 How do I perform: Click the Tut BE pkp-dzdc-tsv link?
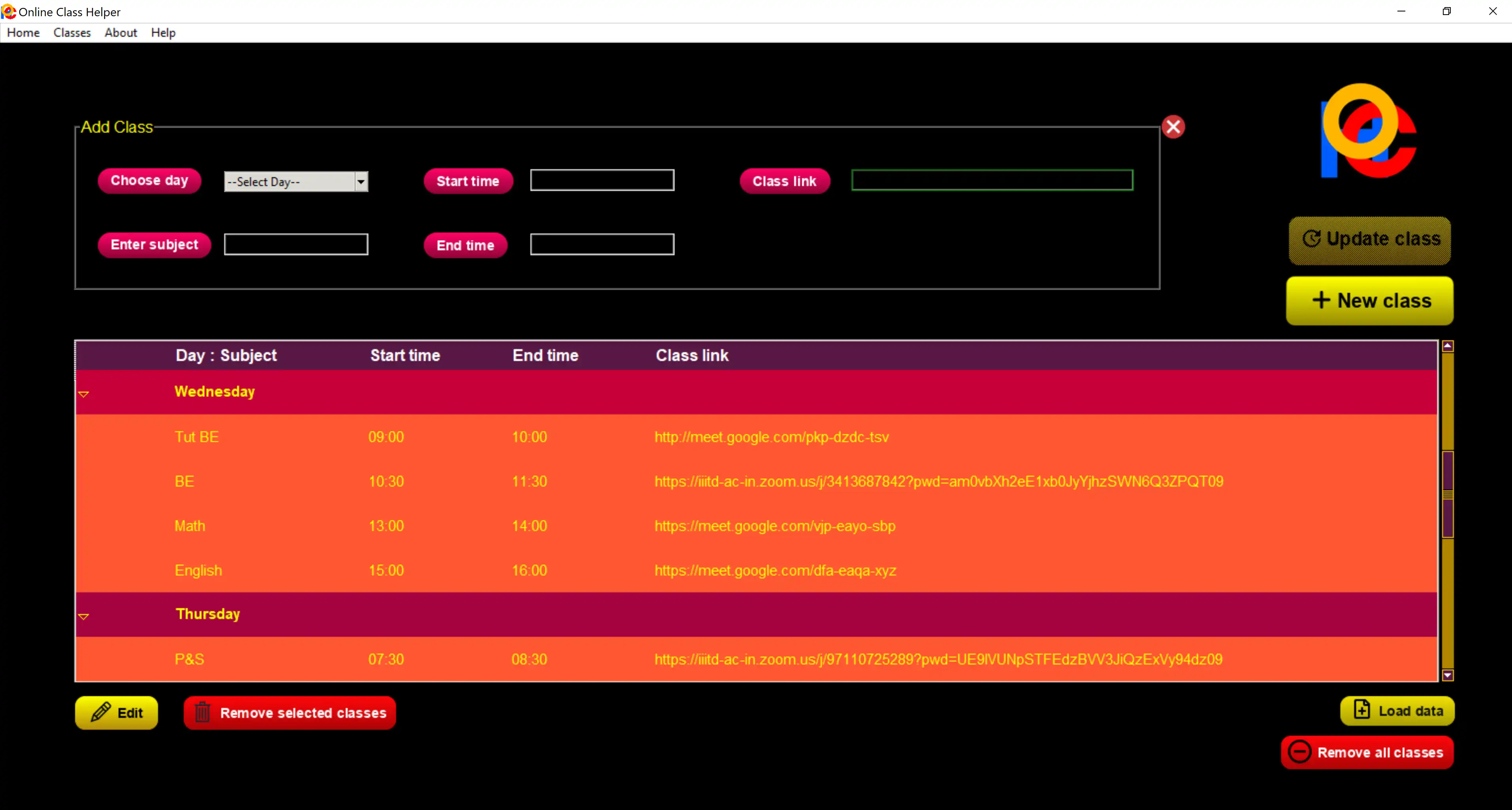coord(771,437)
